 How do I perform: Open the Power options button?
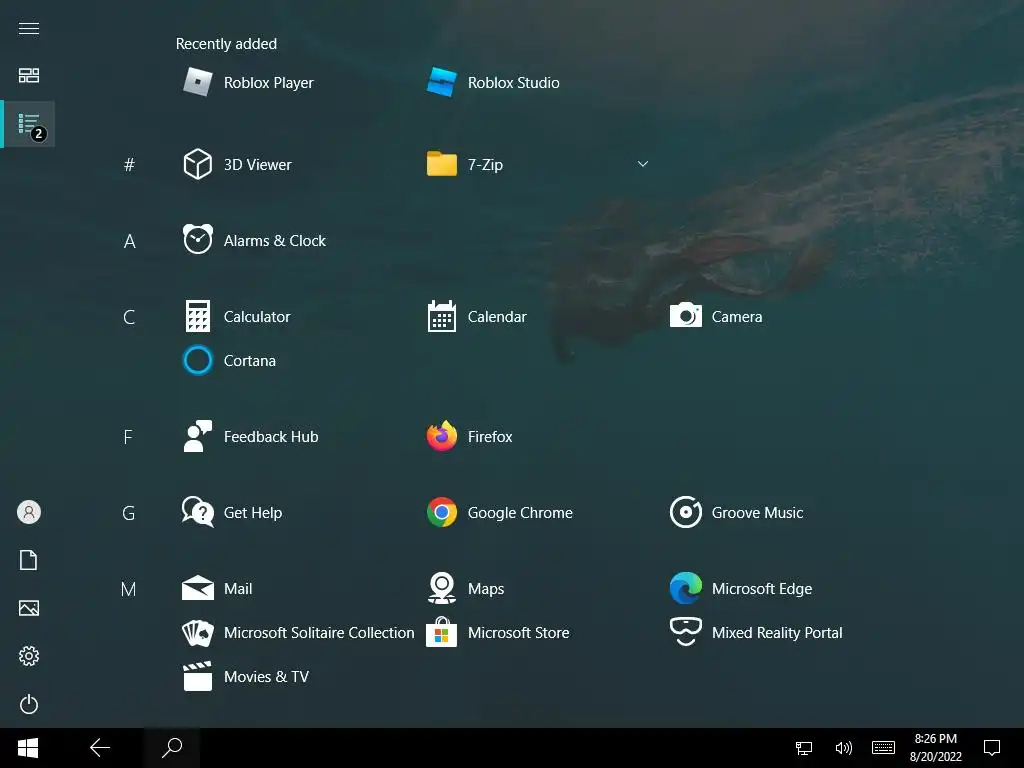(29, 704)
